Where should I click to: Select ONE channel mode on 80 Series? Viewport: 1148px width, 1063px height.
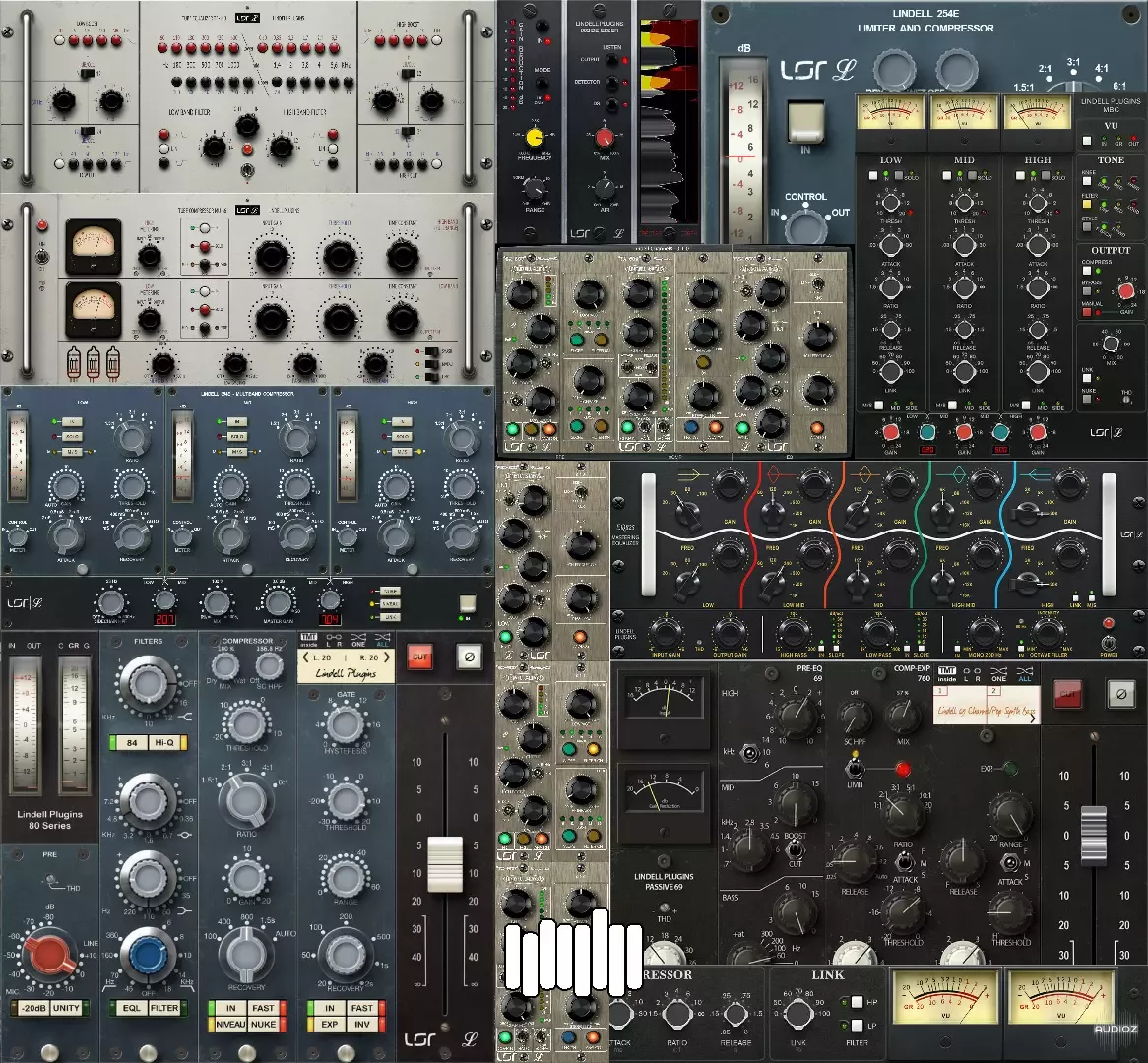tap(358, 641)
